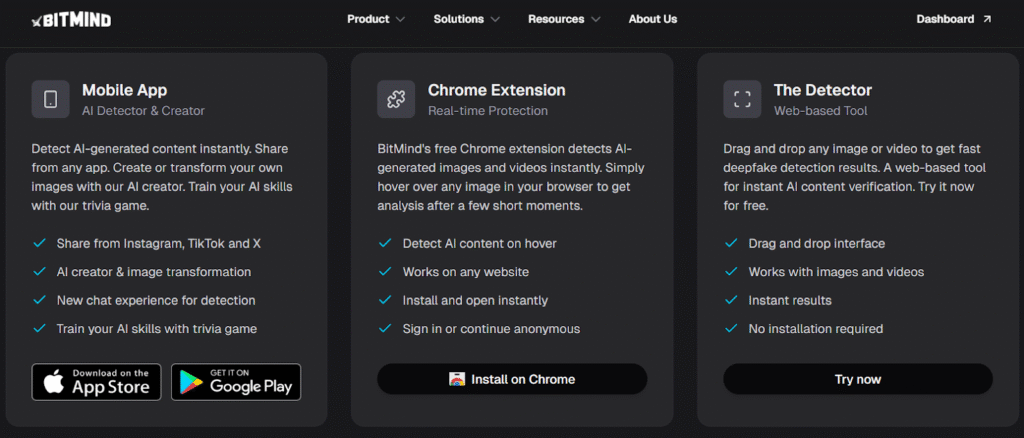
Task: Expand the Product dropdown menu
Action: [x=375, y=19]
